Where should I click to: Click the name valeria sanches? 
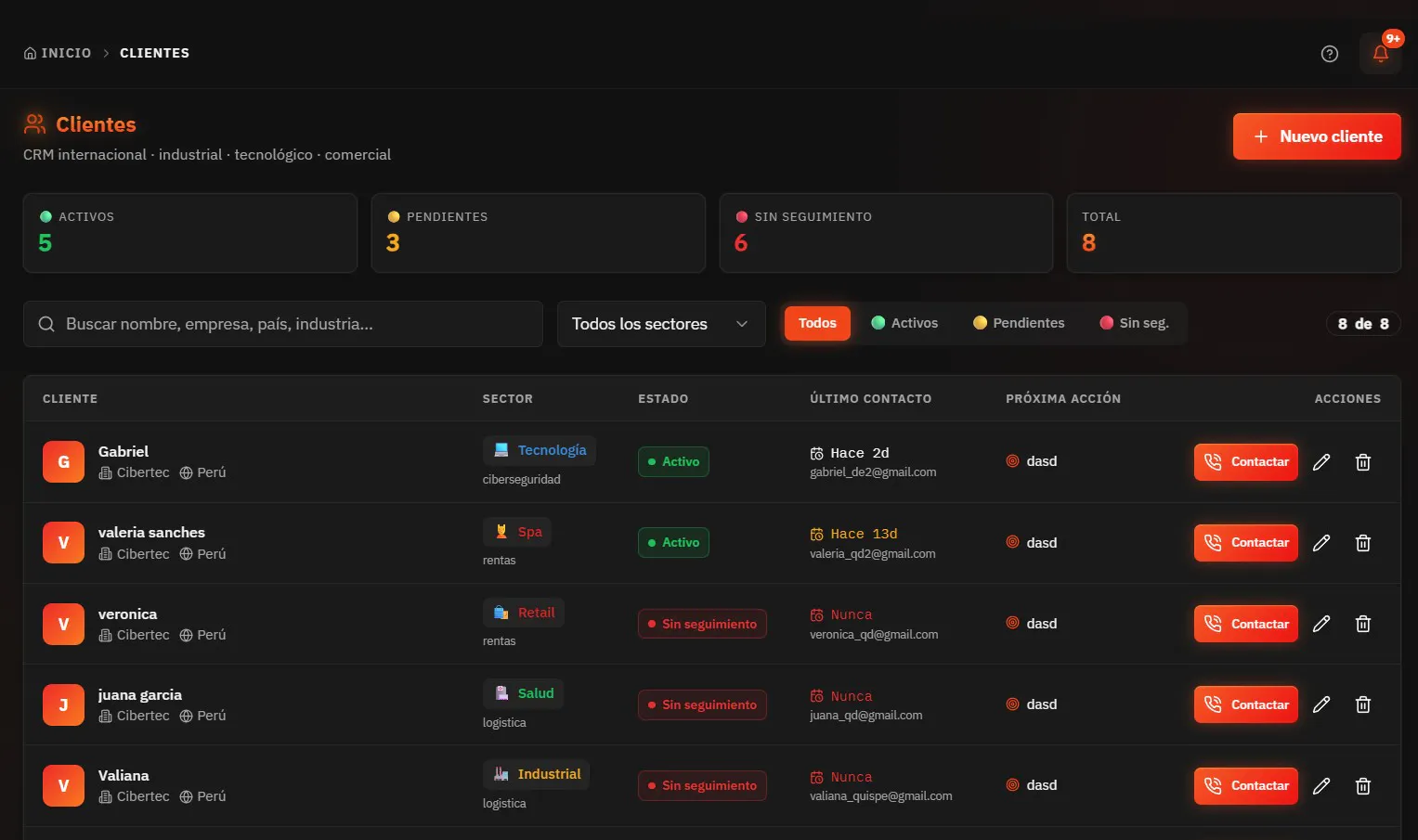pyautogui.click(x=151, y=533)
